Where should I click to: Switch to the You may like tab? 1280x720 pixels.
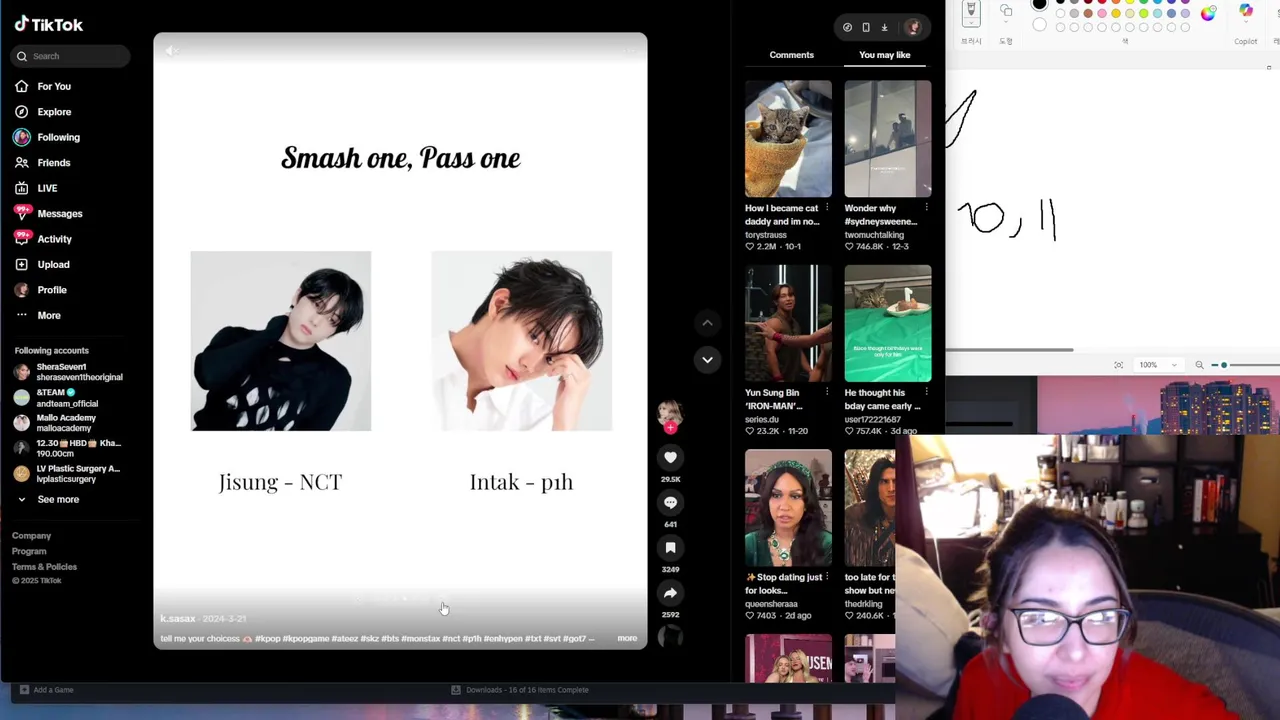[x=884, y=55]
